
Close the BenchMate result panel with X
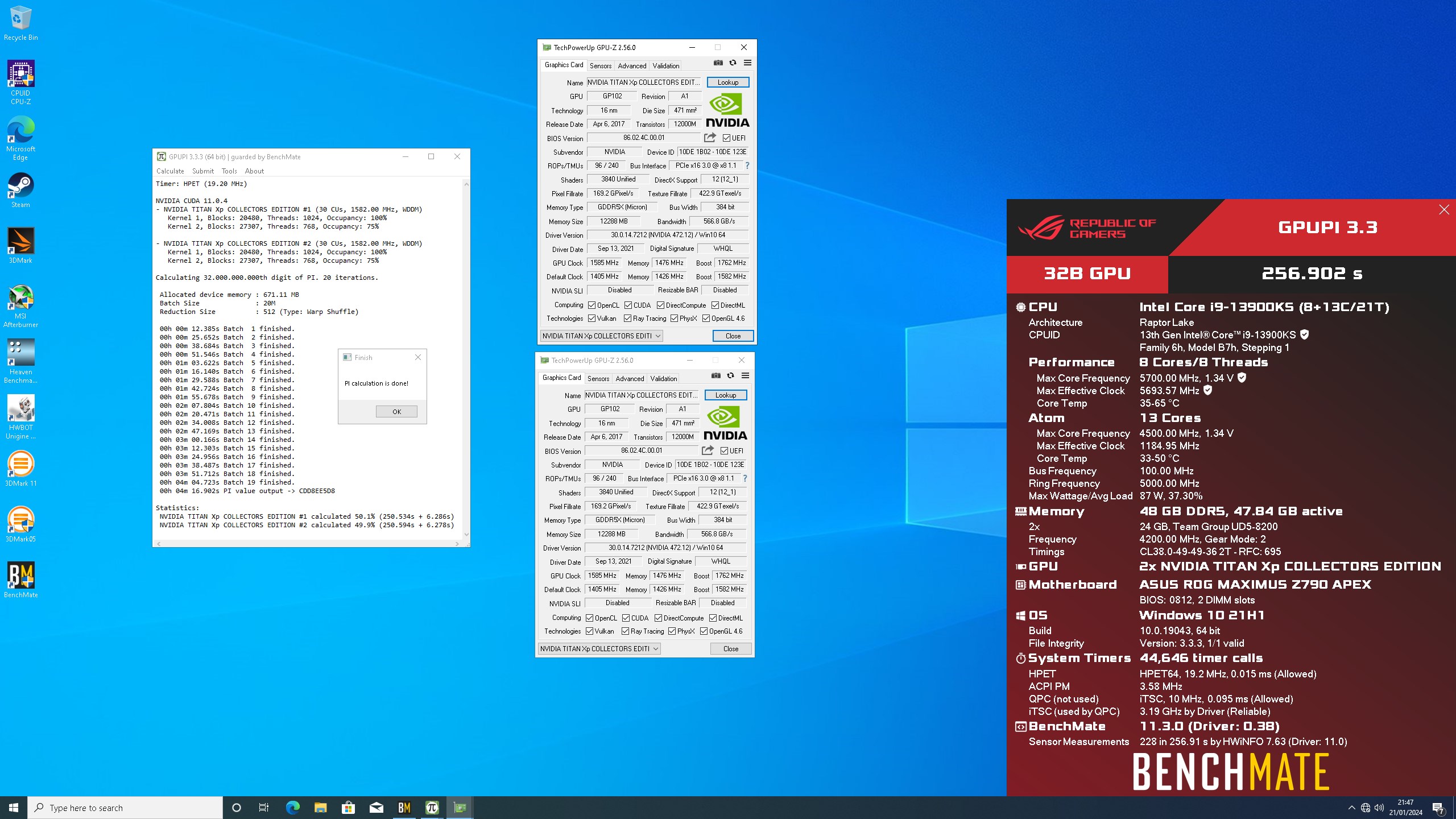coord(1444,210)
